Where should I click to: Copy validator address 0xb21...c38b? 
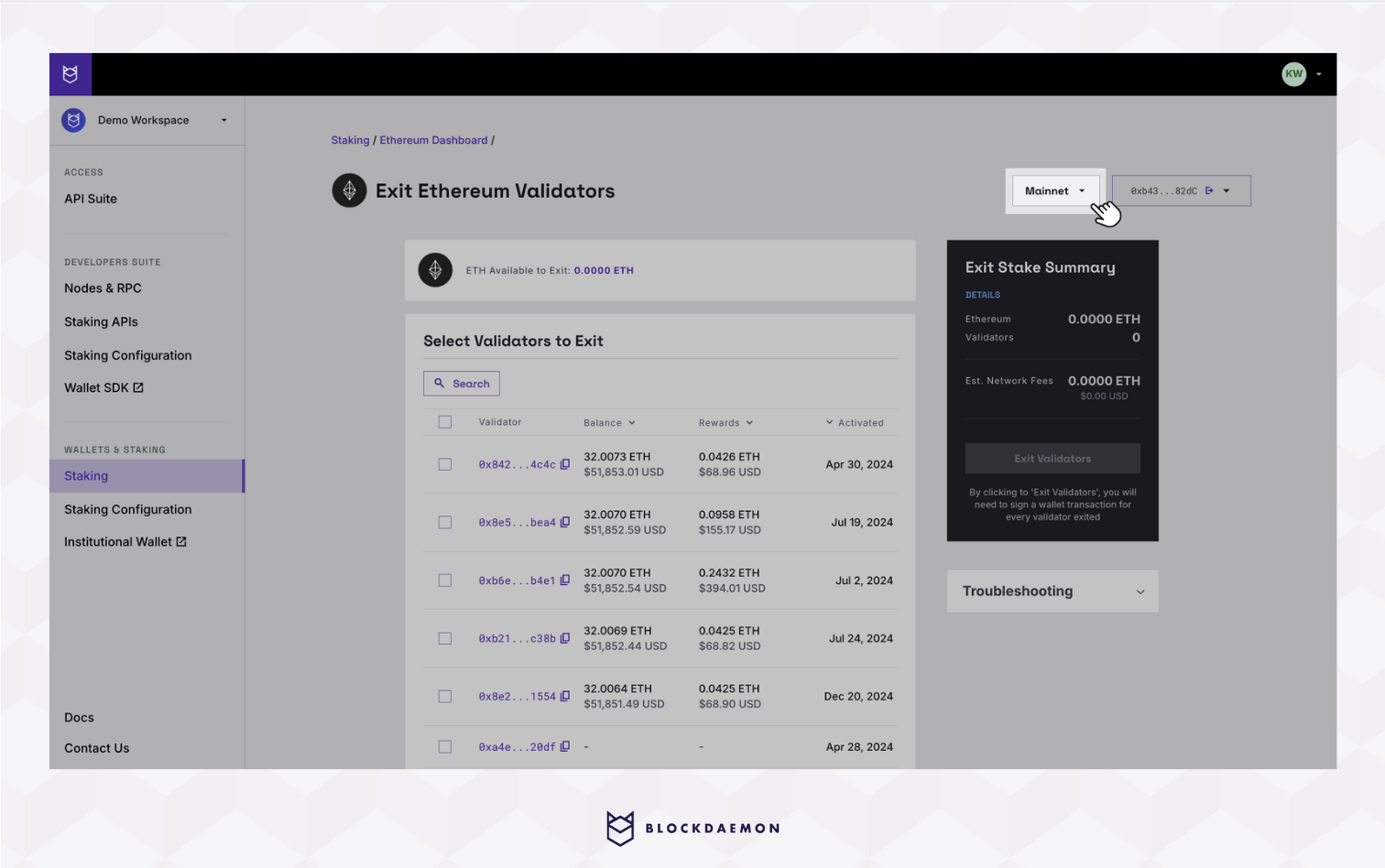[565, 638]
